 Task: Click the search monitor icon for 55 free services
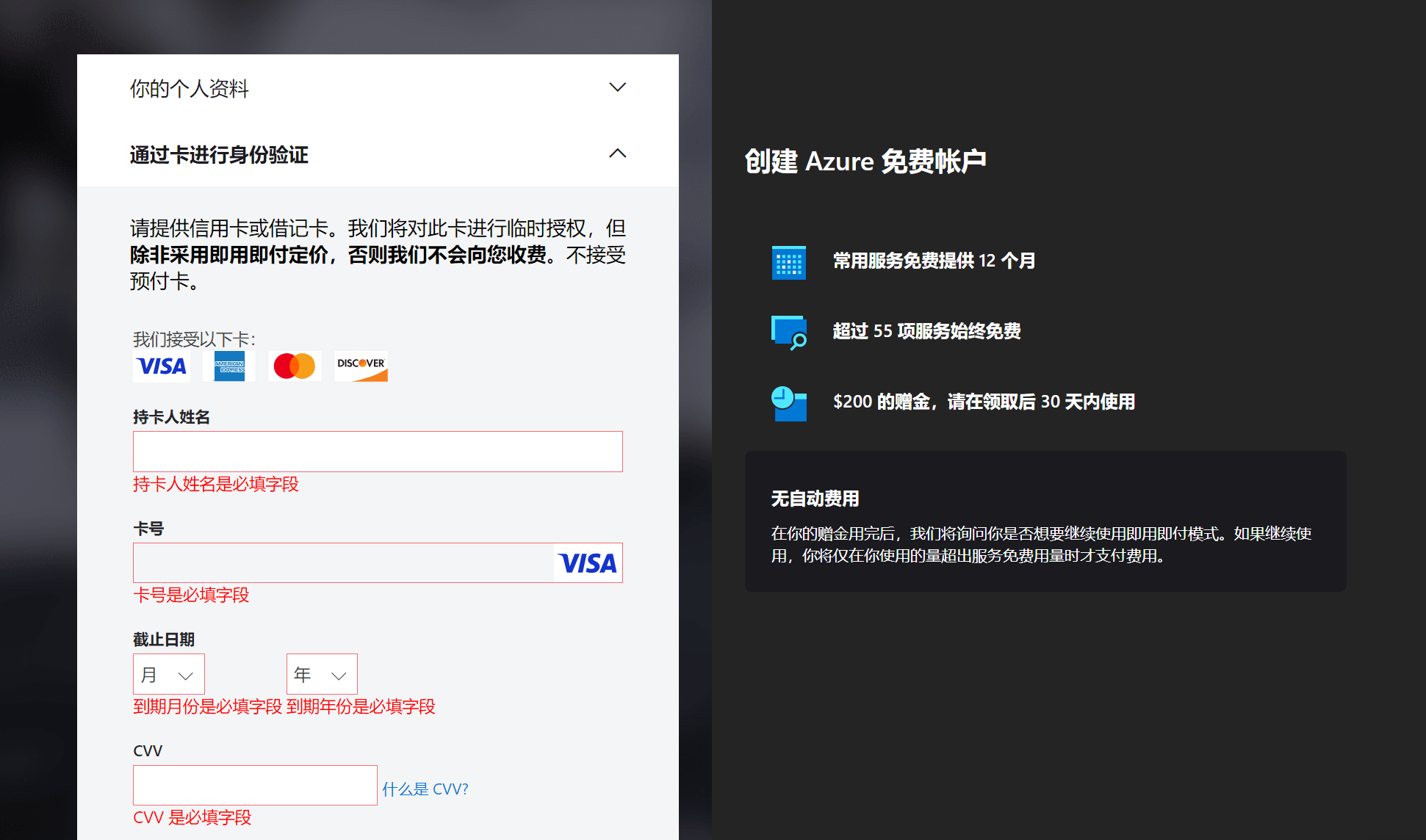(x=789, y=333)
